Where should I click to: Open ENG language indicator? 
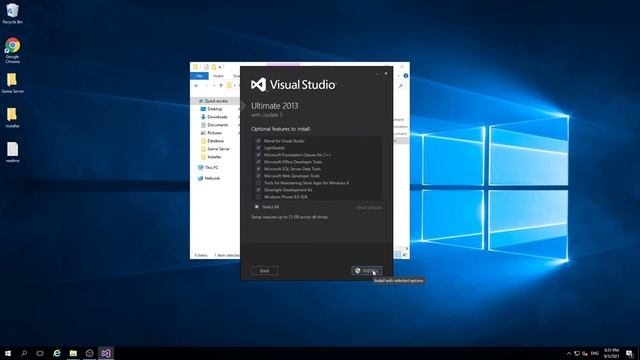[x=595, y=353]
